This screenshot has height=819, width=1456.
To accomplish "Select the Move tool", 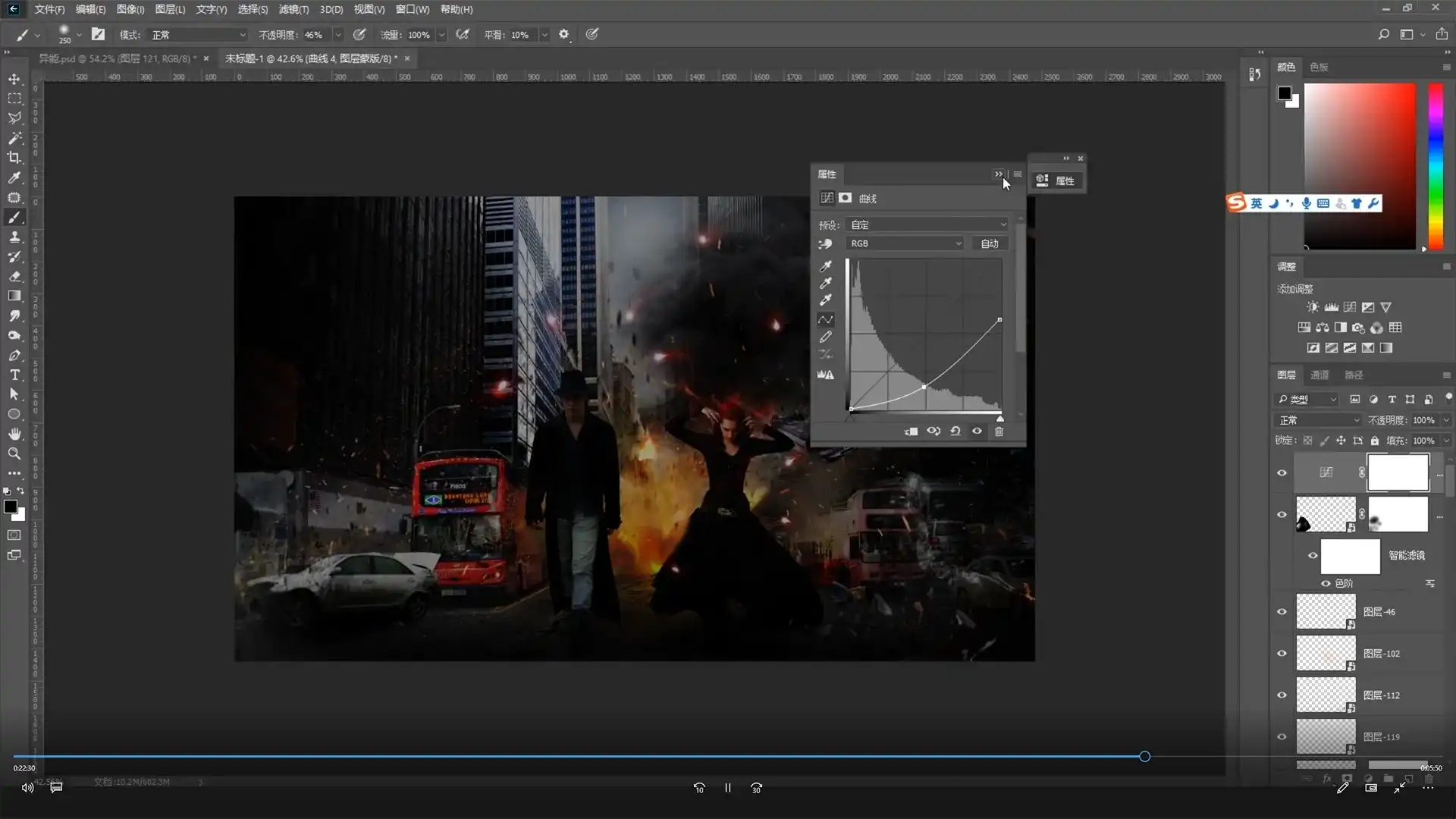I will [14, 79].
